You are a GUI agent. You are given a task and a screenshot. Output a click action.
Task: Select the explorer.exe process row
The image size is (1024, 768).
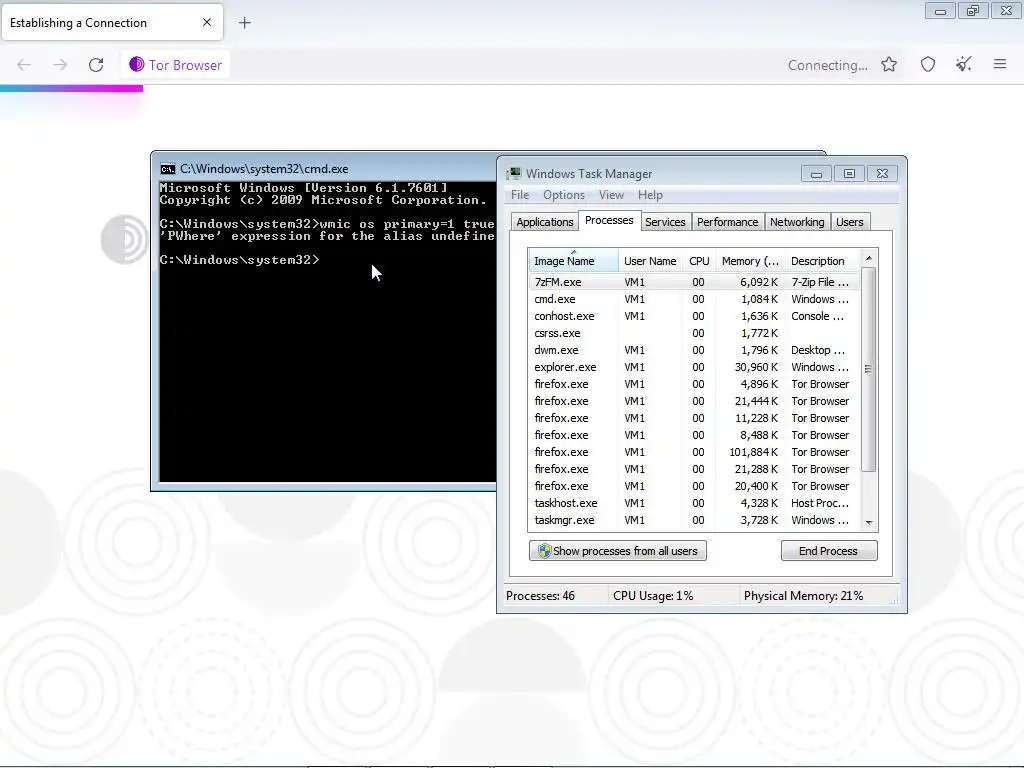pyautogui.click(x=694, y=367)
